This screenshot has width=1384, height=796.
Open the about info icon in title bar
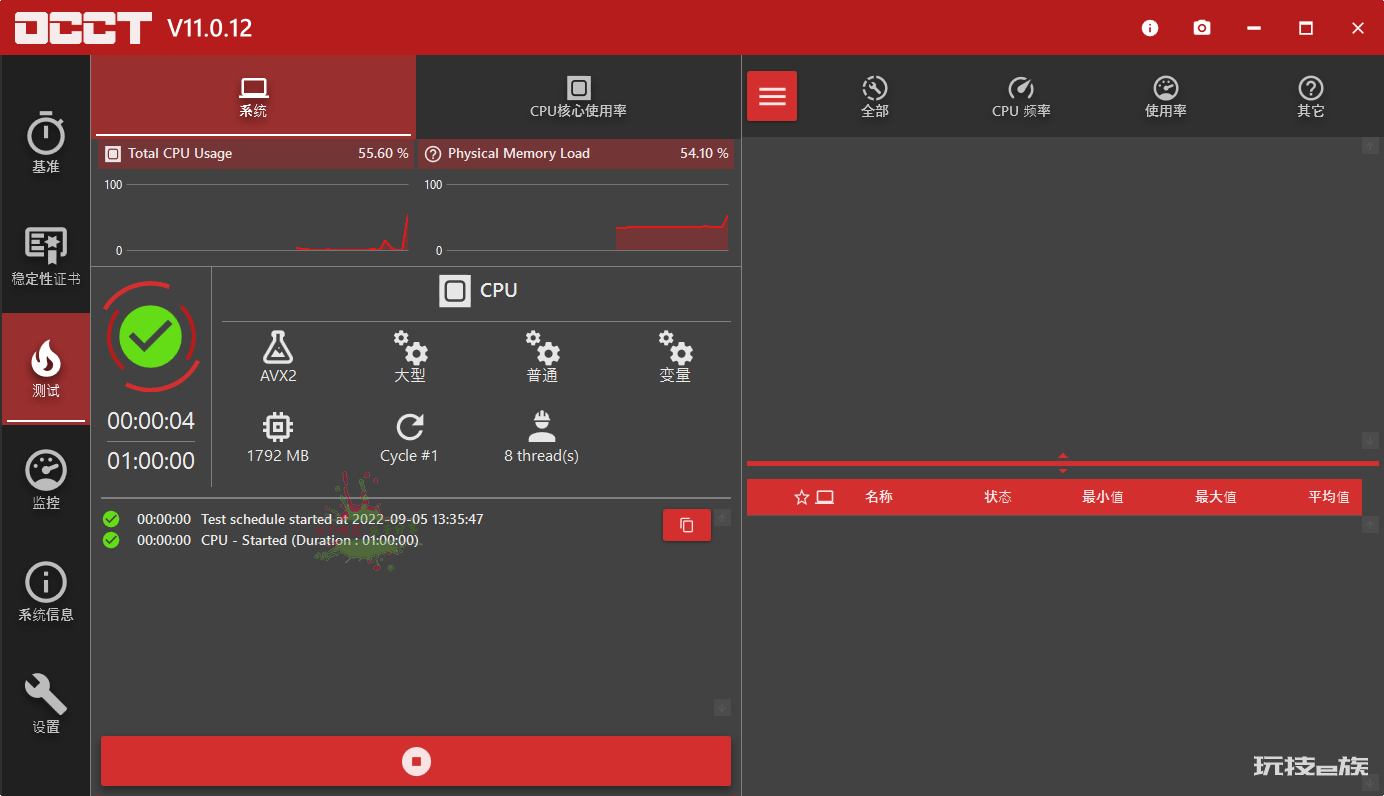click(1150, 28)
